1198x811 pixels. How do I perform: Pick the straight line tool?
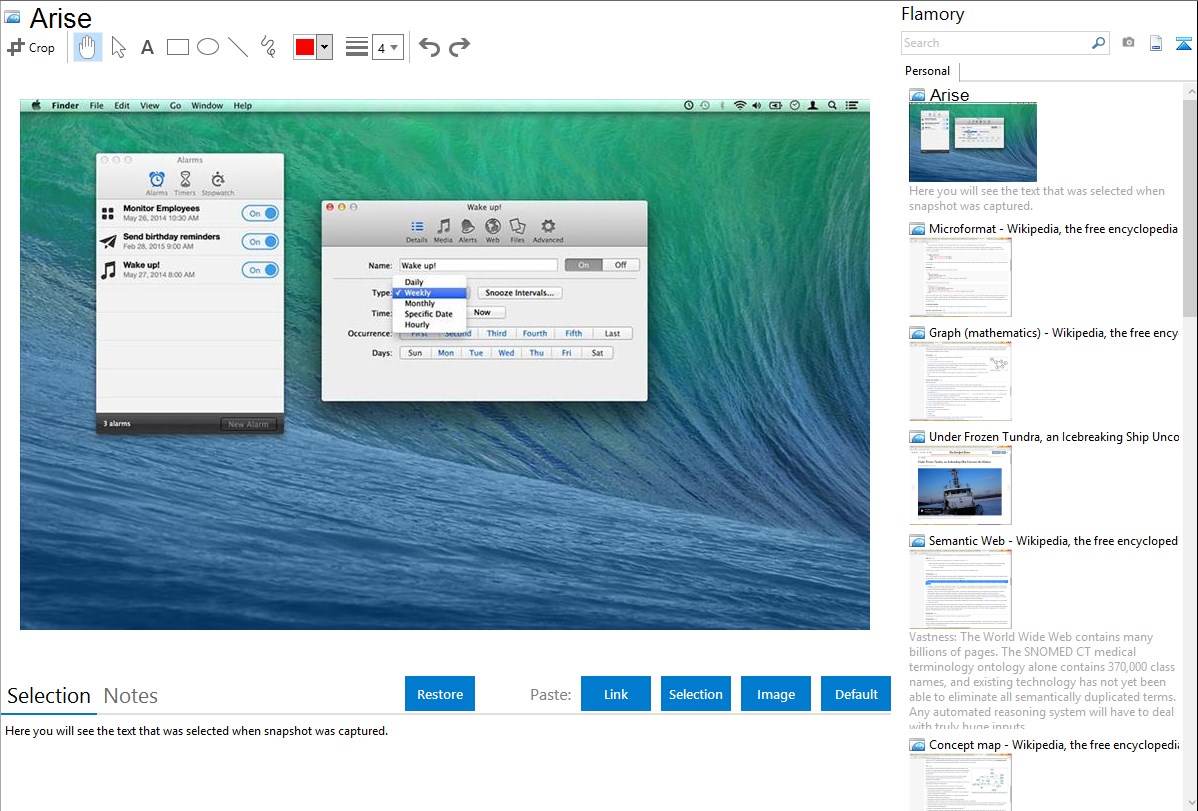point(238,47)
